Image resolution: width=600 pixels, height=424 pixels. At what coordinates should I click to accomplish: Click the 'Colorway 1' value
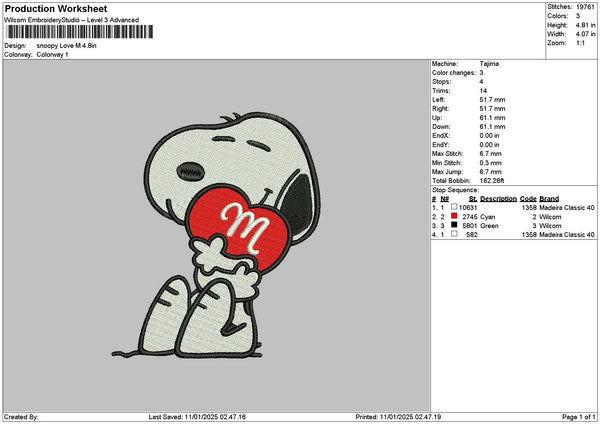[x=52, y=54]
